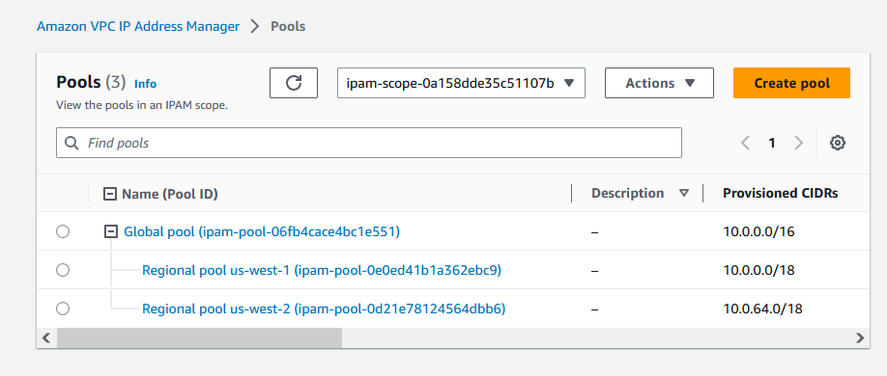Open the Actions dropdown menu

pos(659,83)
